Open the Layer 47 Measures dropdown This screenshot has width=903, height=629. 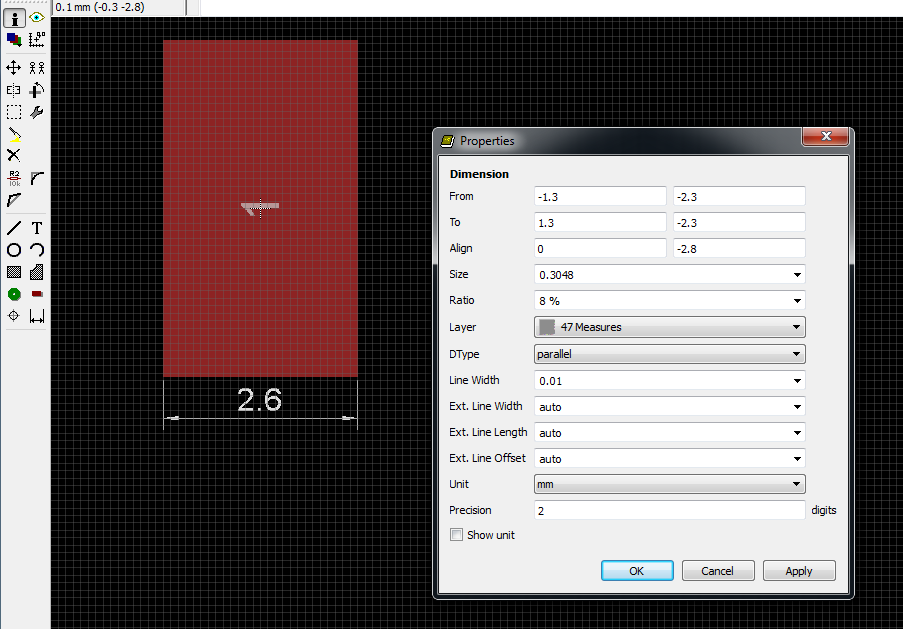[669, 327]
